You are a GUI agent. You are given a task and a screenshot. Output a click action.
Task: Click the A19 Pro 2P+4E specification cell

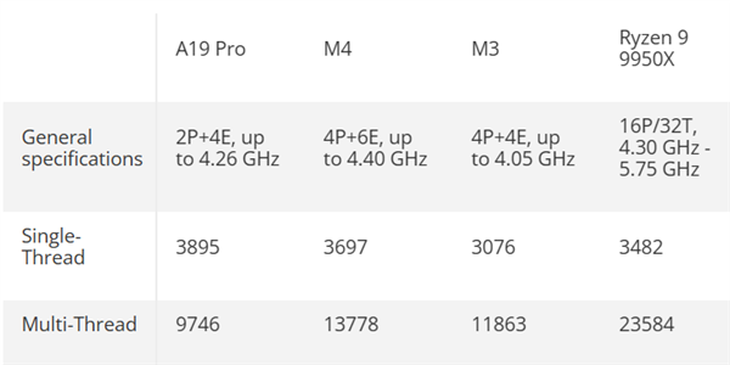227,148
